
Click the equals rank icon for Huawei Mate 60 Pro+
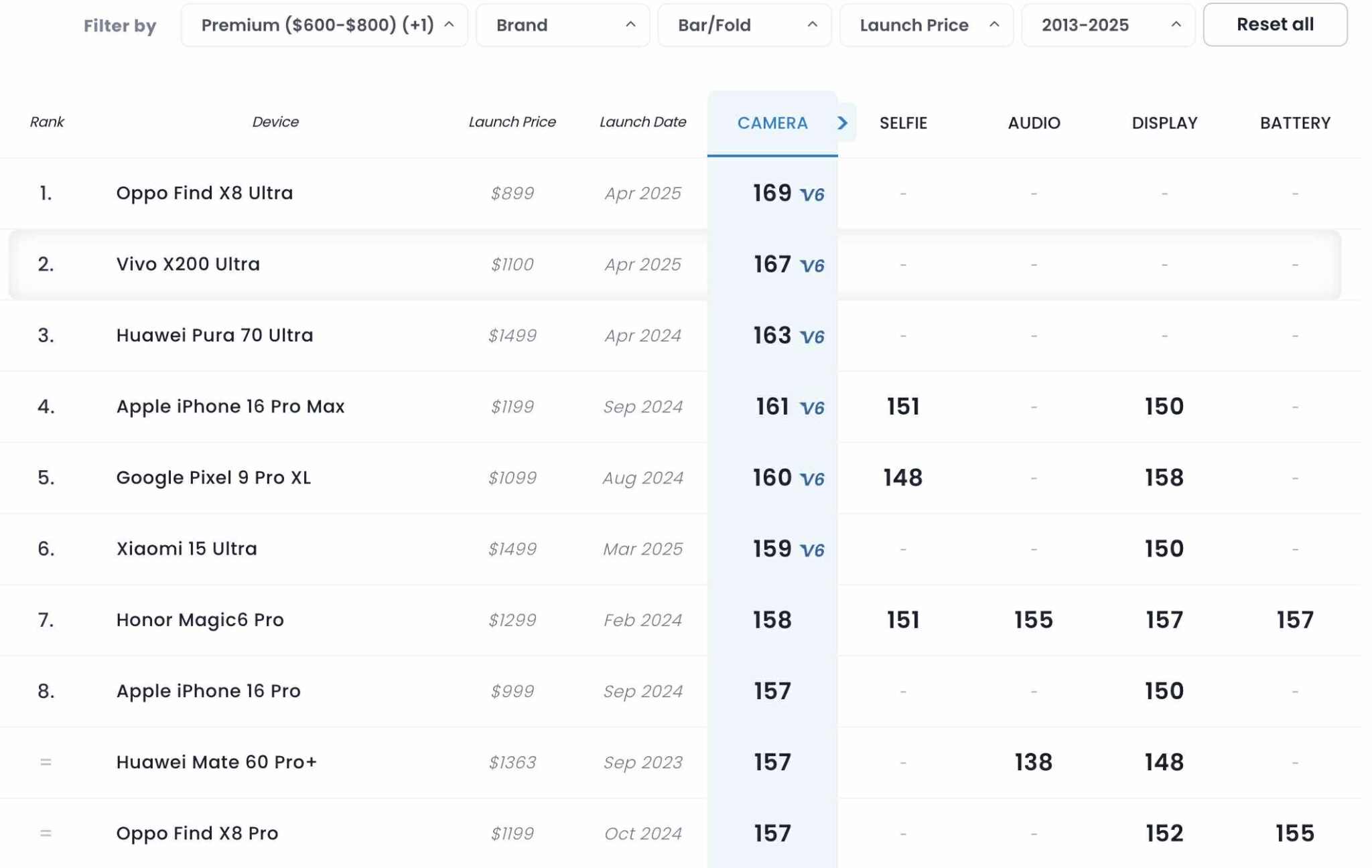pos(46,762)
